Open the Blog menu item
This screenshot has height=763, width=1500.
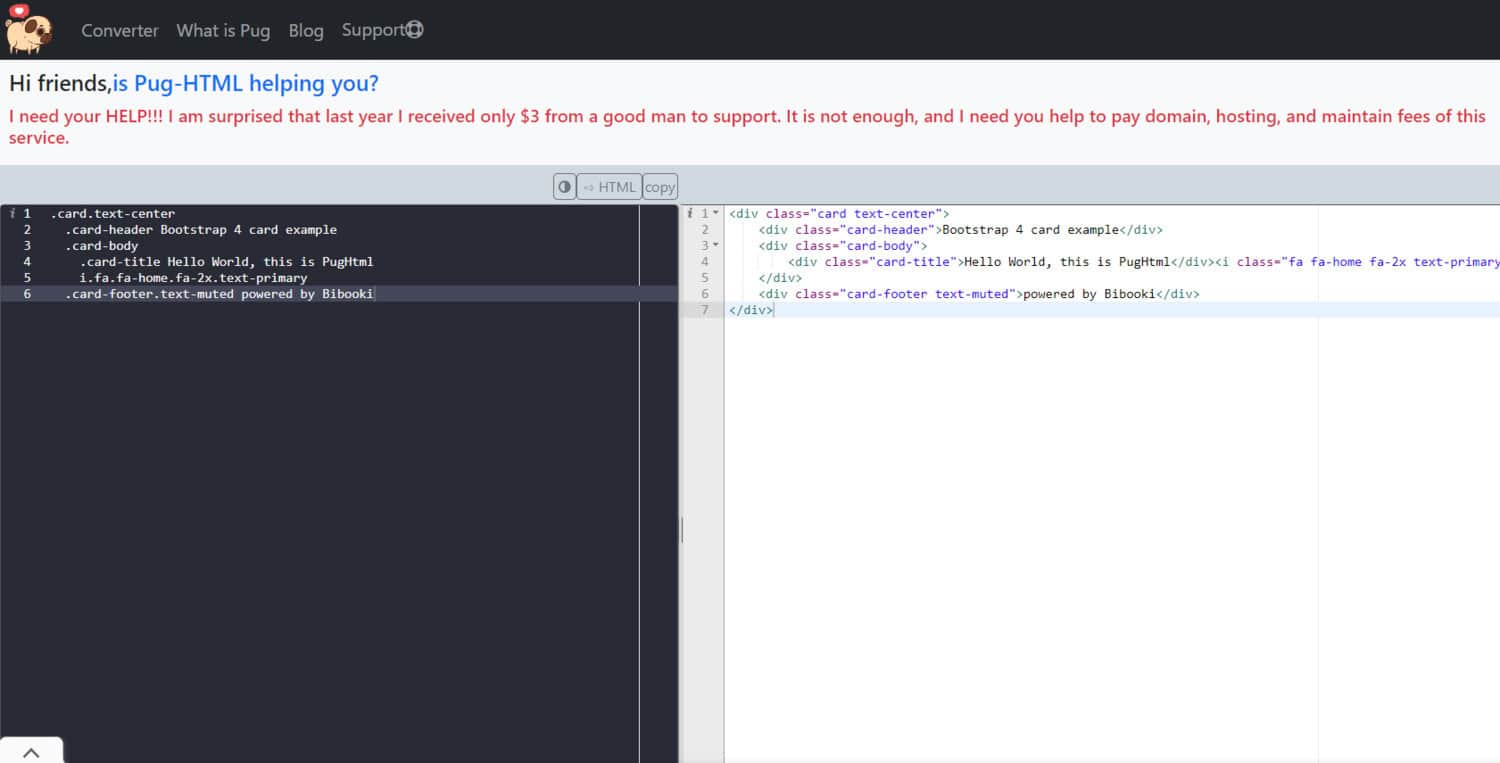[306, 30]
